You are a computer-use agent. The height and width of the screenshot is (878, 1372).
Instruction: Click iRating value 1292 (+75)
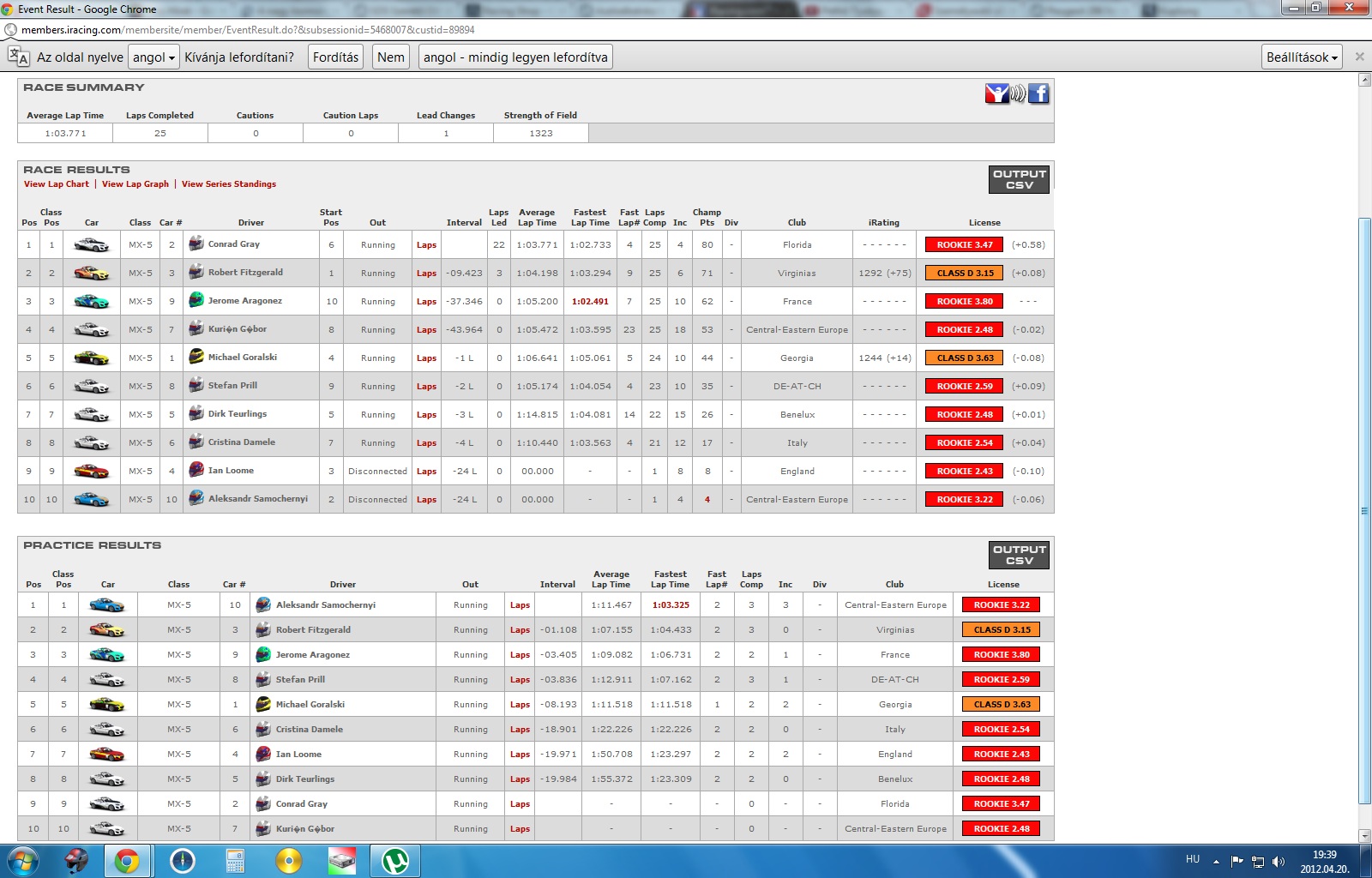(x=884, y=274)
